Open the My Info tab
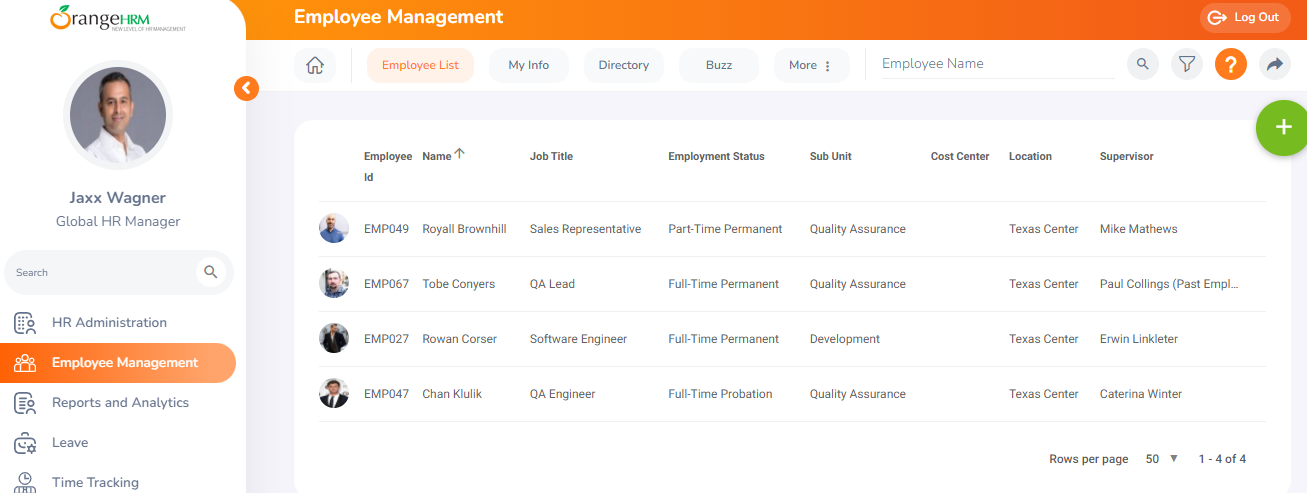Screen dimensions: 1307x493 [x=528, y=65]
